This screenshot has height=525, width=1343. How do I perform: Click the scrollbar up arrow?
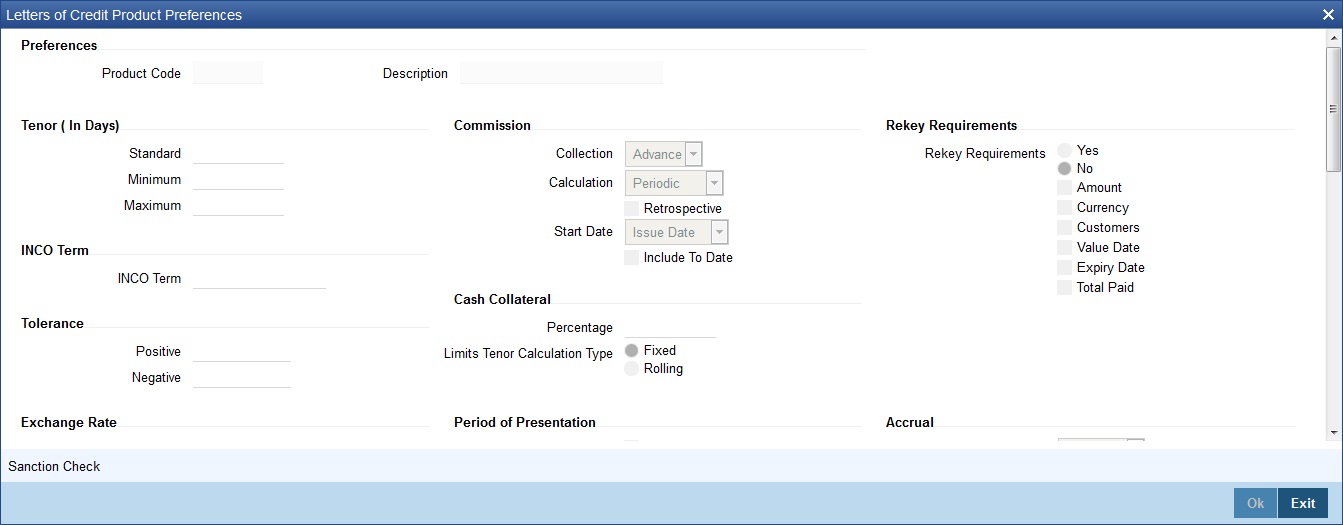1334,38
